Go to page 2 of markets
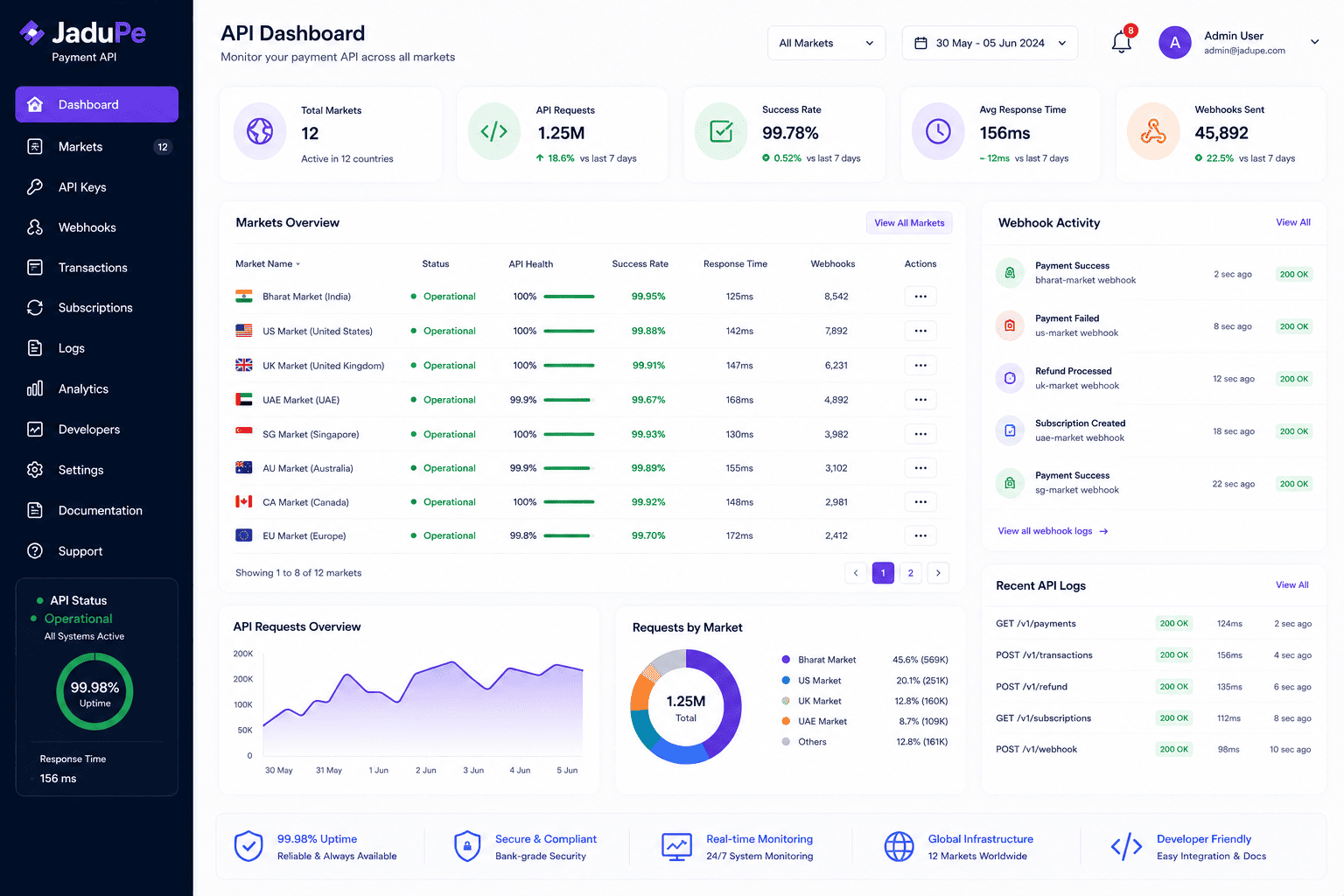 (910, 573)
